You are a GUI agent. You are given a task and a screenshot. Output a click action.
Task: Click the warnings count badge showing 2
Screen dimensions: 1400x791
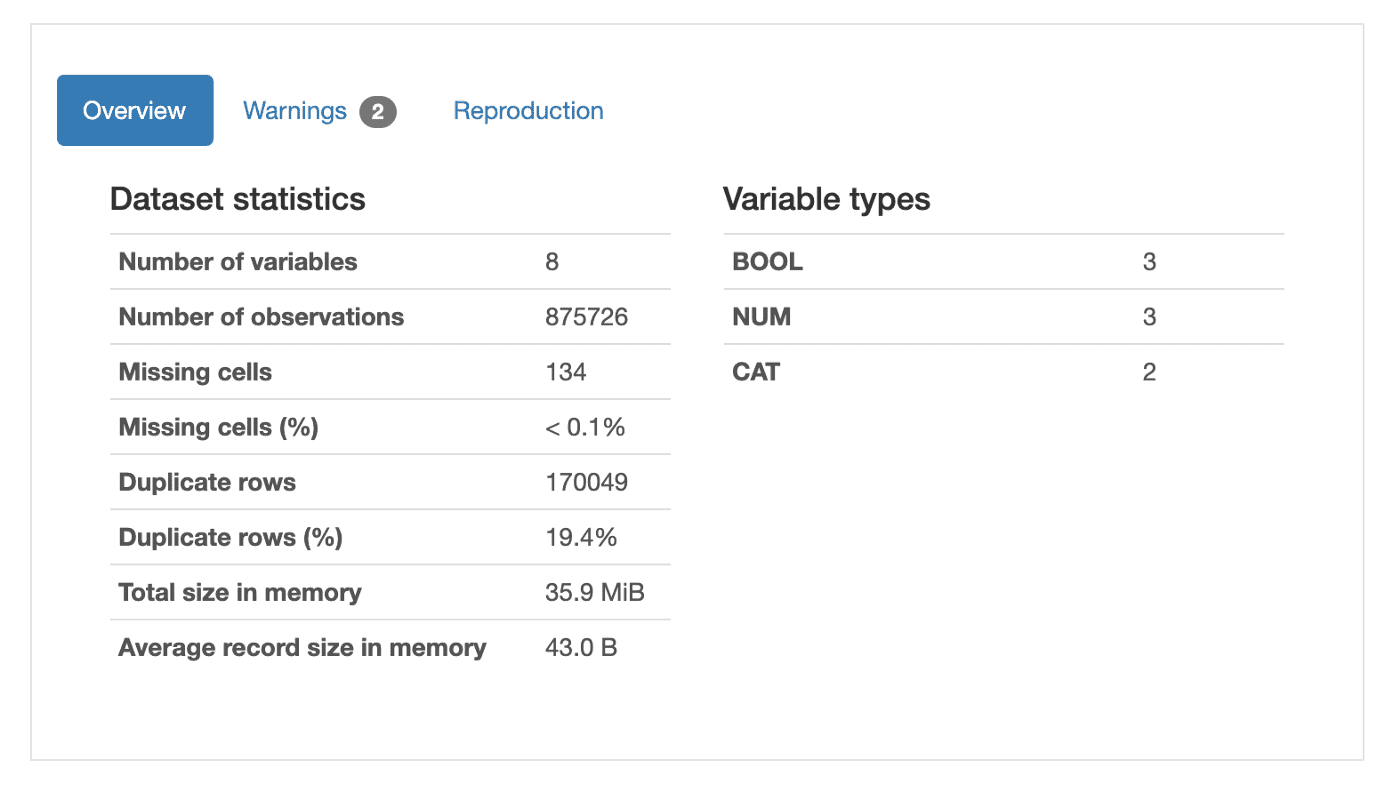pyautogui.click(x=377, y=112)
